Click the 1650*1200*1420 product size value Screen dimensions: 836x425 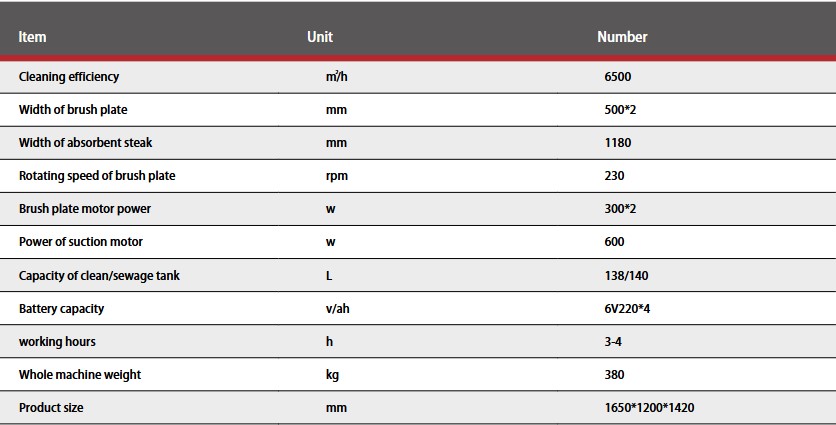tap(649, 408)
